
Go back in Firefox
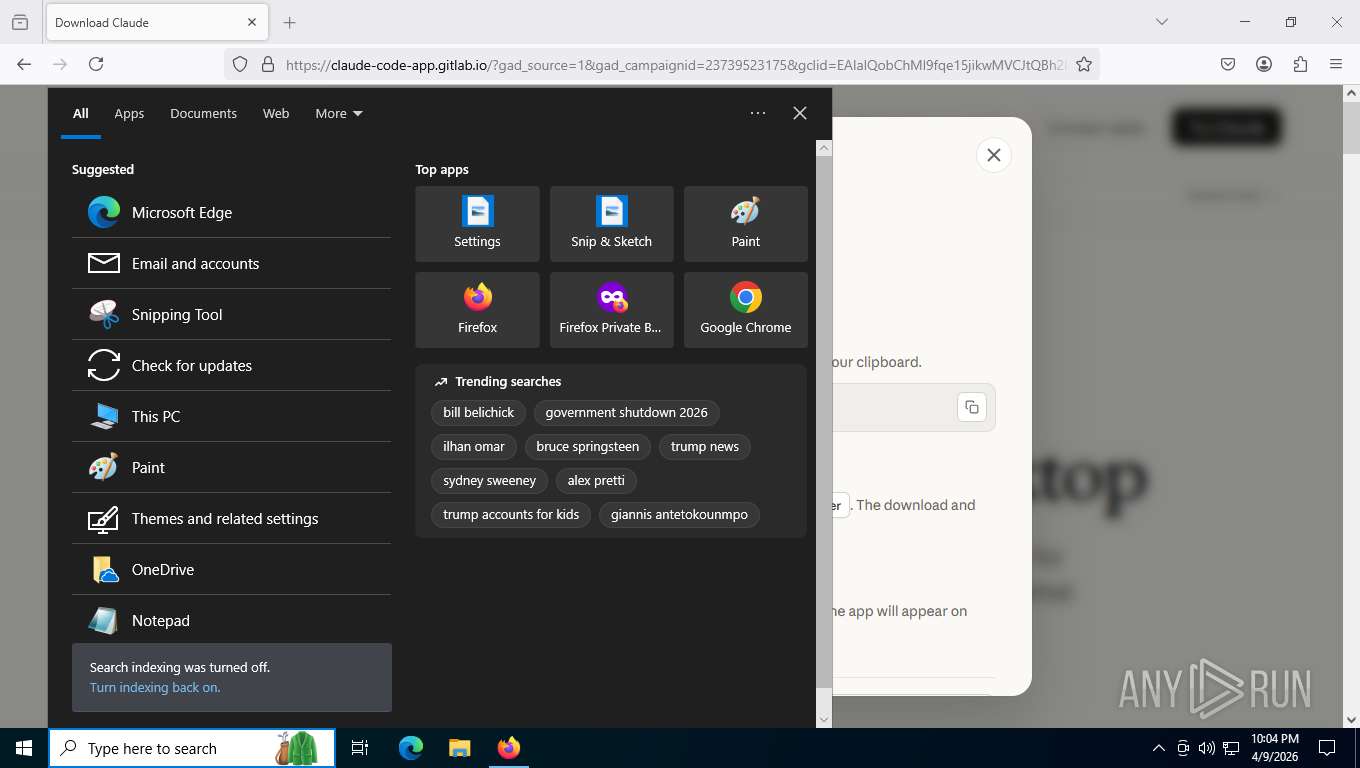(24, 64)
